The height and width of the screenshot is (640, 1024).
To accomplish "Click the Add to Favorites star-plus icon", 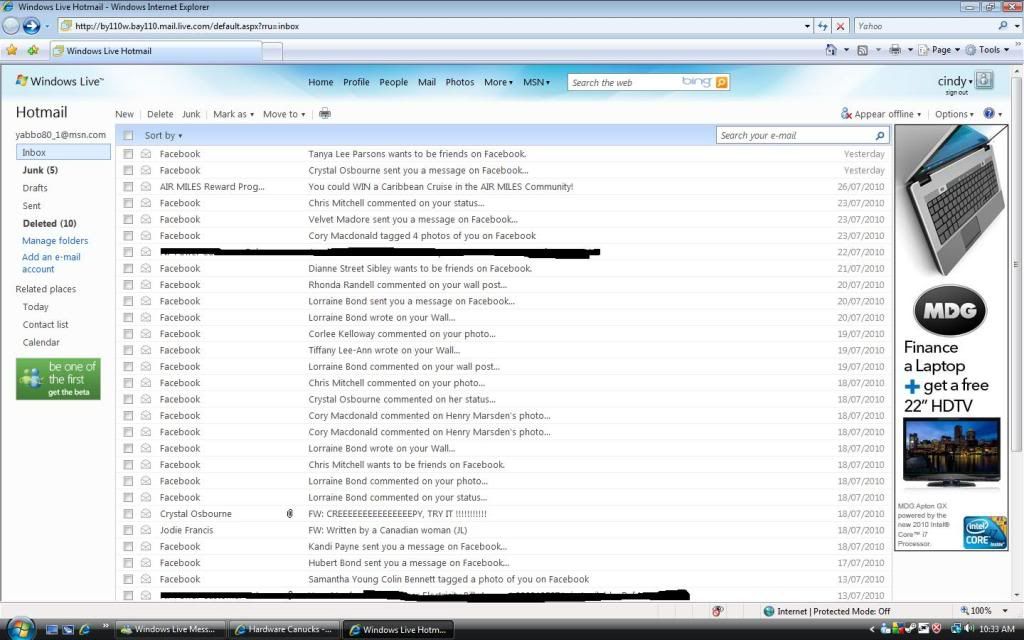I will (33, 50).
